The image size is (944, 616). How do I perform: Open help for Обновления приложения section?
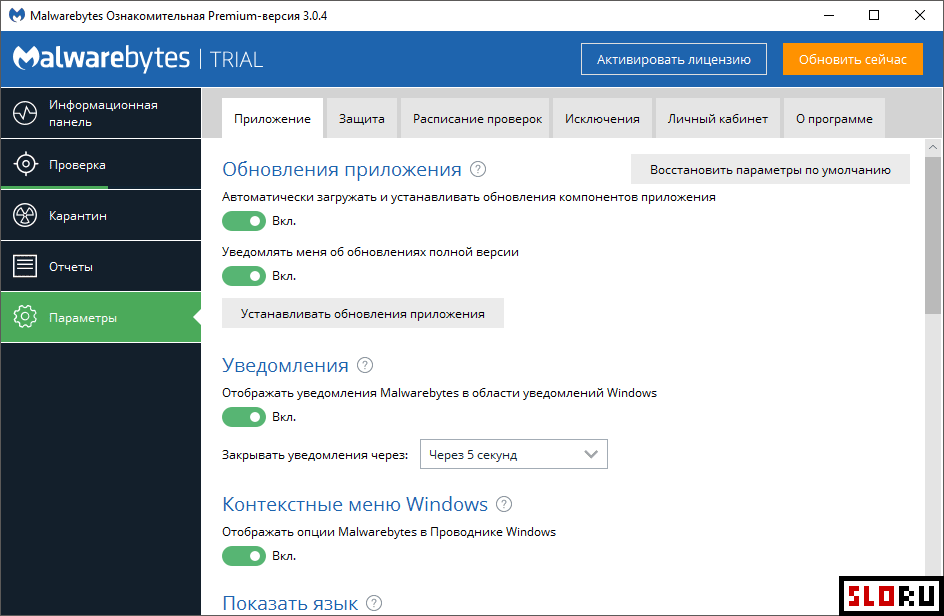pyautogui.click(x=478, y=169)
